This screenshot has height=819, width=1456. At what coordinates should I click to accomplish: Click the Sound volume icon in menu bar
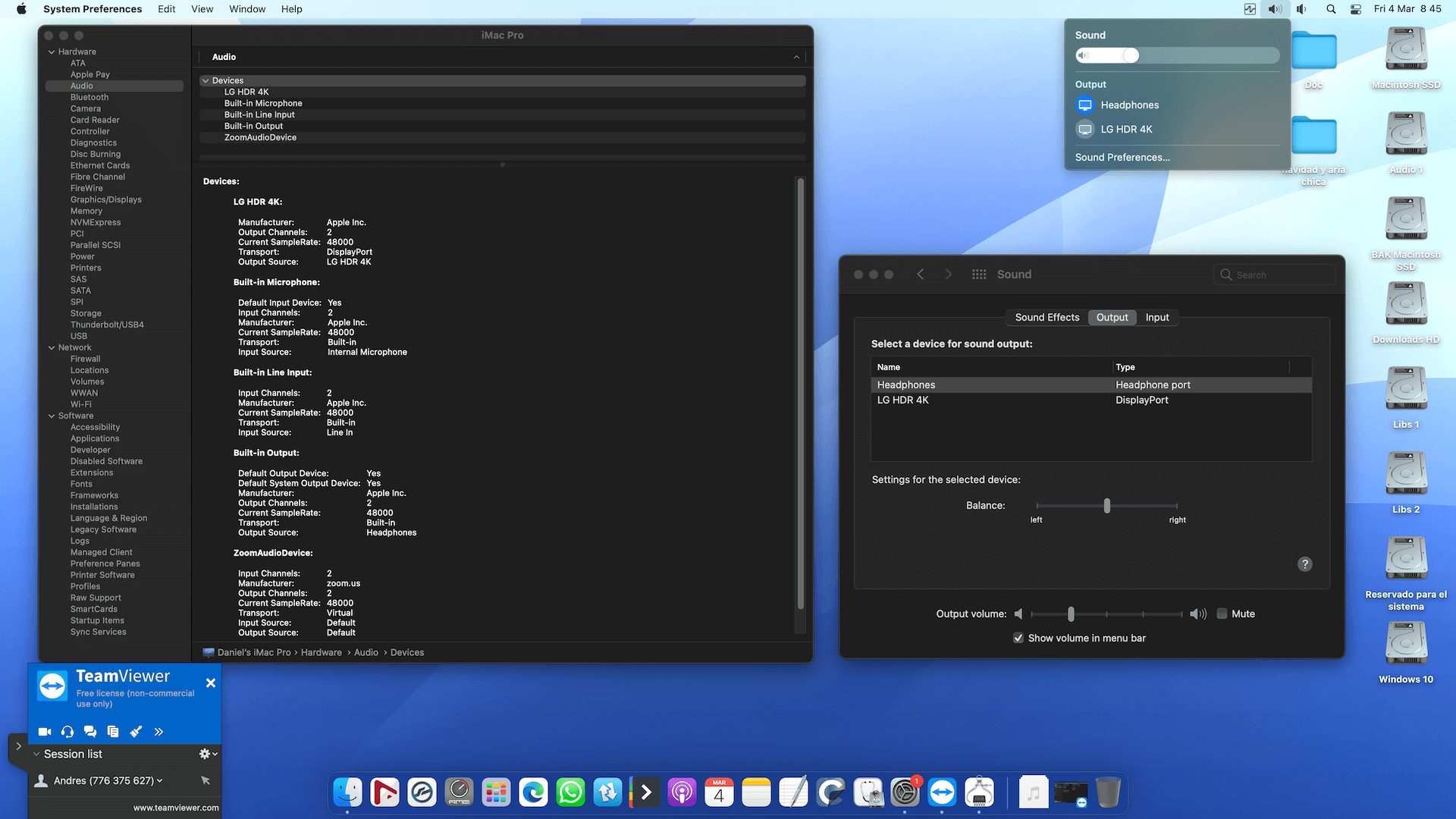point(1276,9)
